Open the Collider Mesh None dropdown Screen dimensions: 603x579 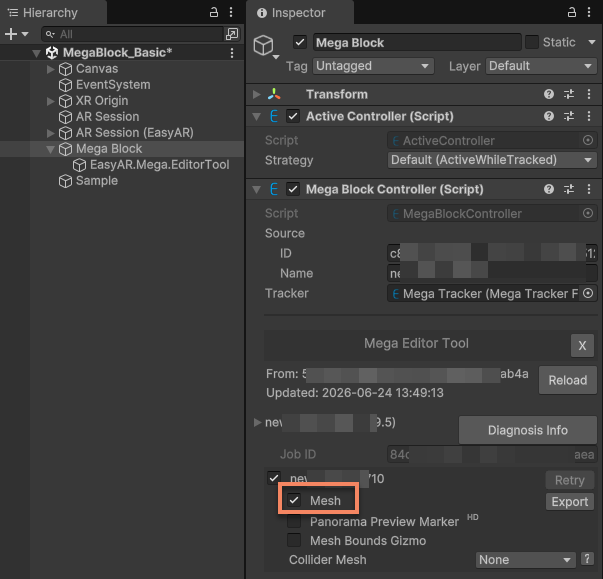pos(525,560)
